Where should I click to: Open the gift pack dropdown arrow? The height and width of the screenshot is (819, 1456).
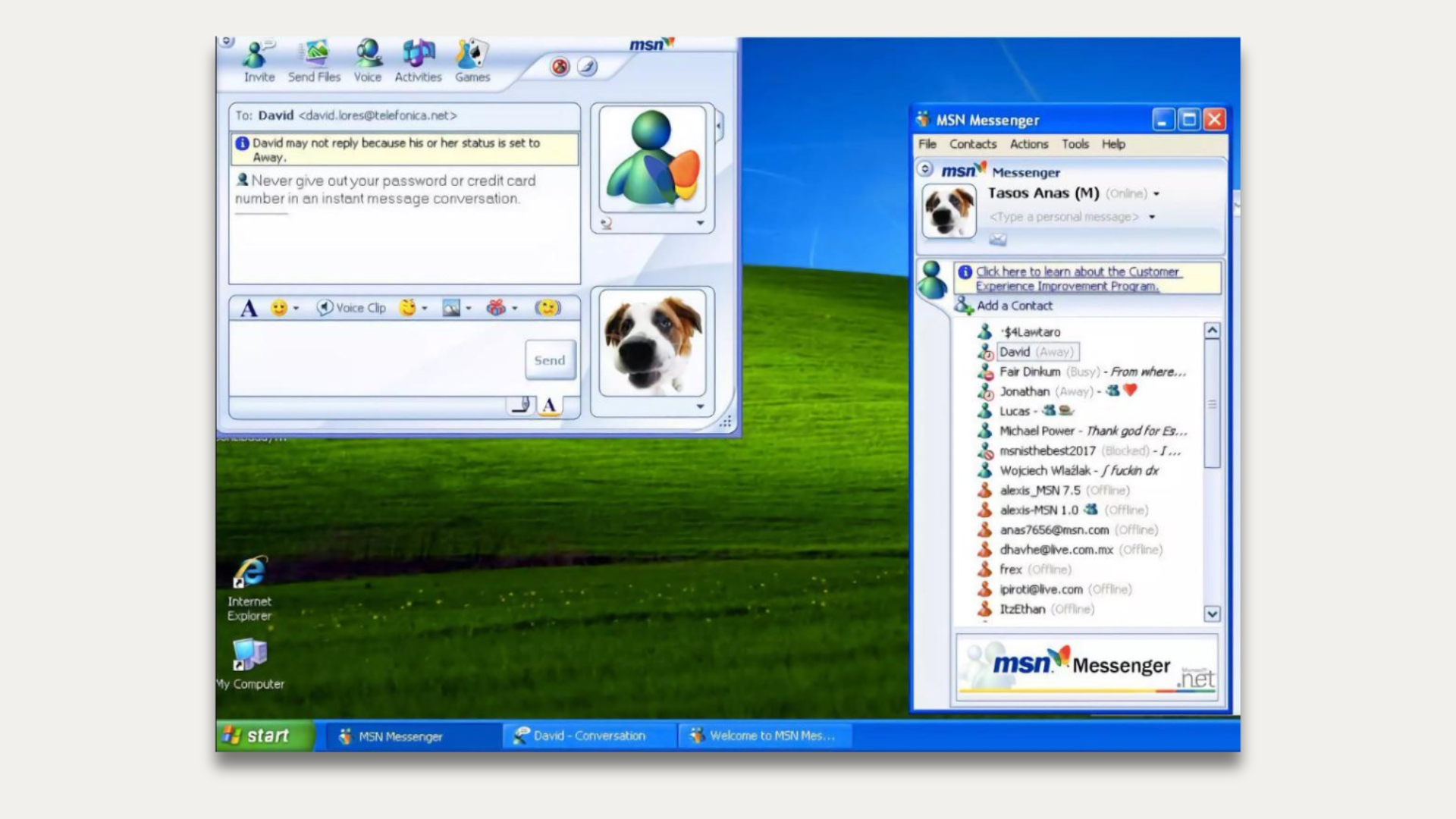pos(515,309)
